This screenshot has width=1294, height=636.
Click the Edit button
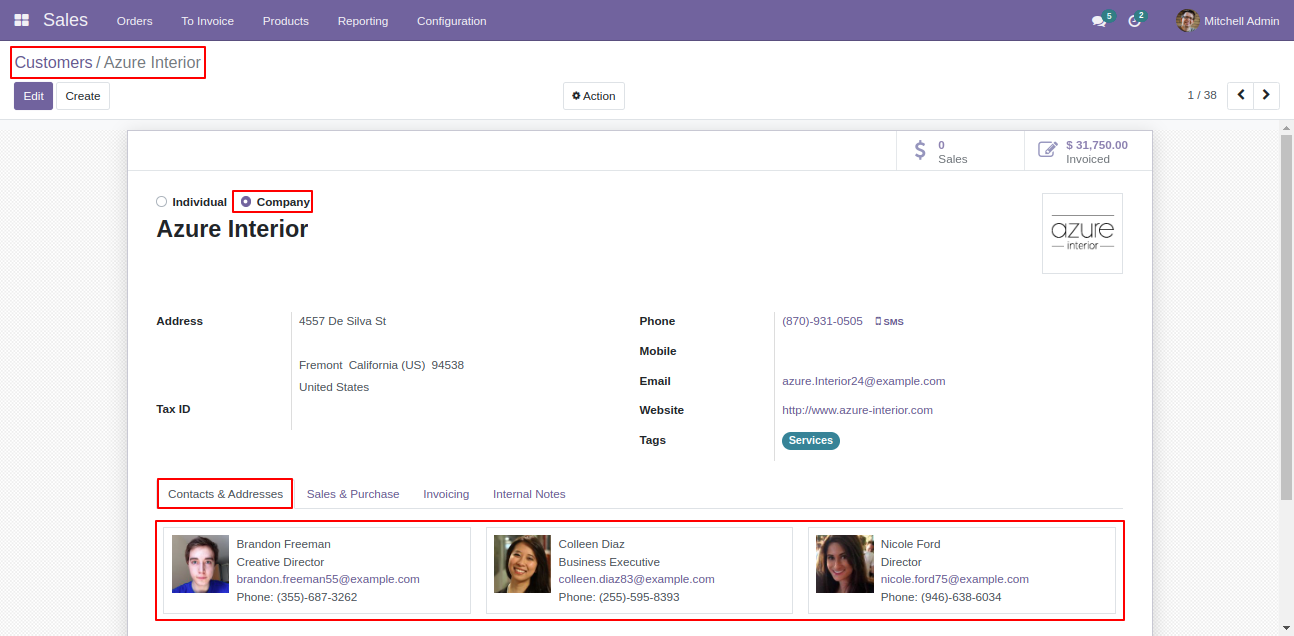[34, 96]
